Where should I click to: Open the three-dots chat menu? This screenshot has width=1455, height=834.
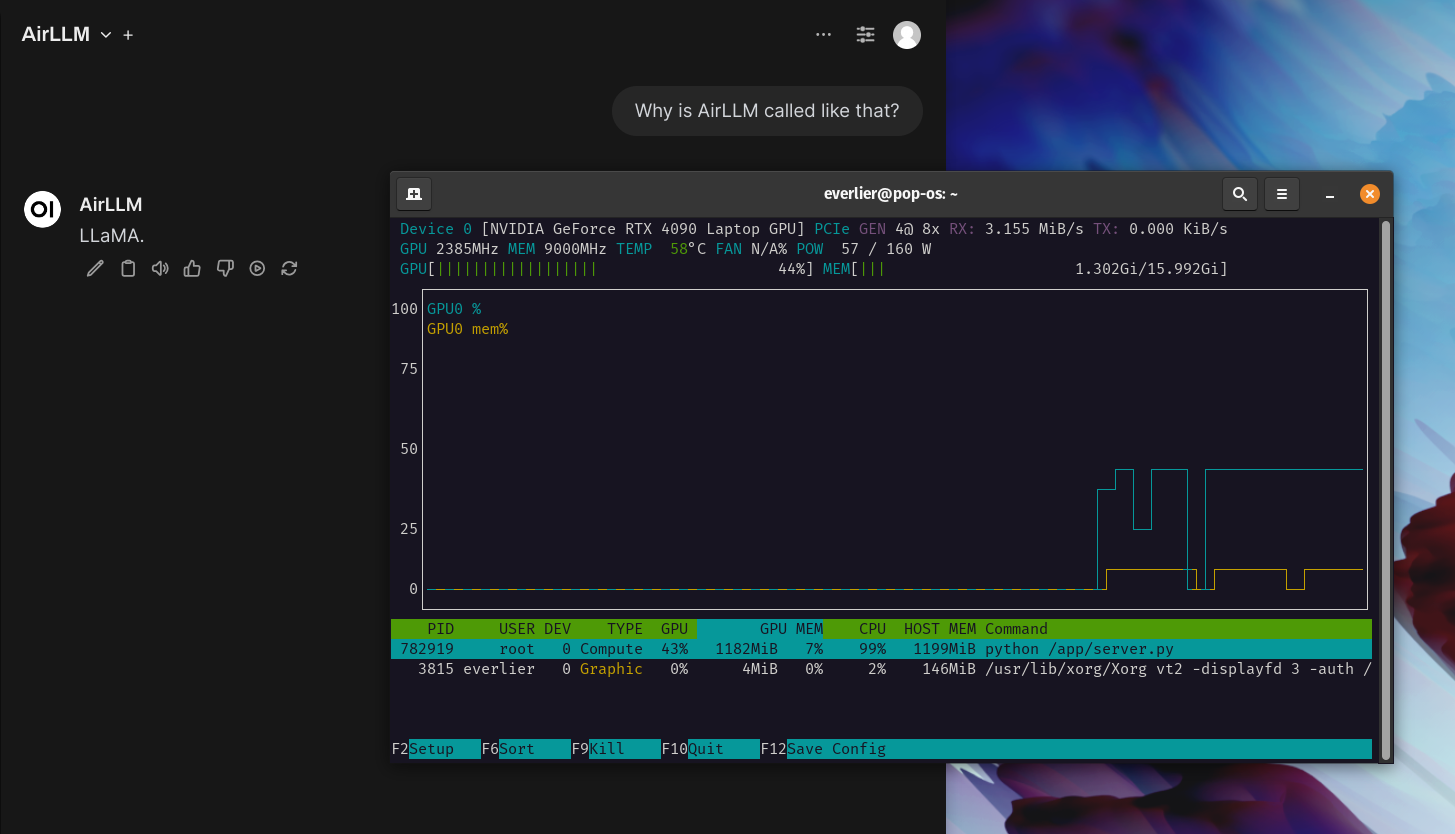(823, 34)
